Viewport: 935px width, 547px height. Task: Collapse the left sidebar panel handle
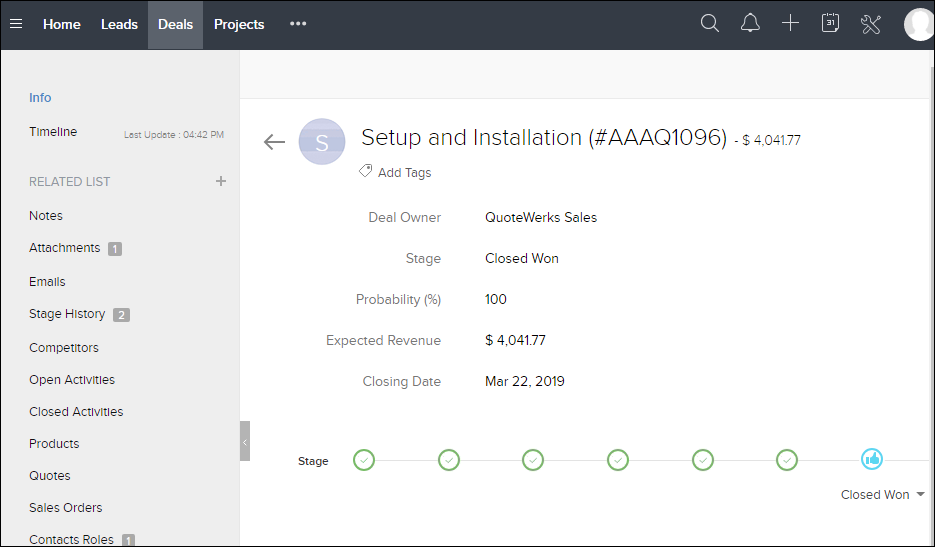(x=245, y=441)
